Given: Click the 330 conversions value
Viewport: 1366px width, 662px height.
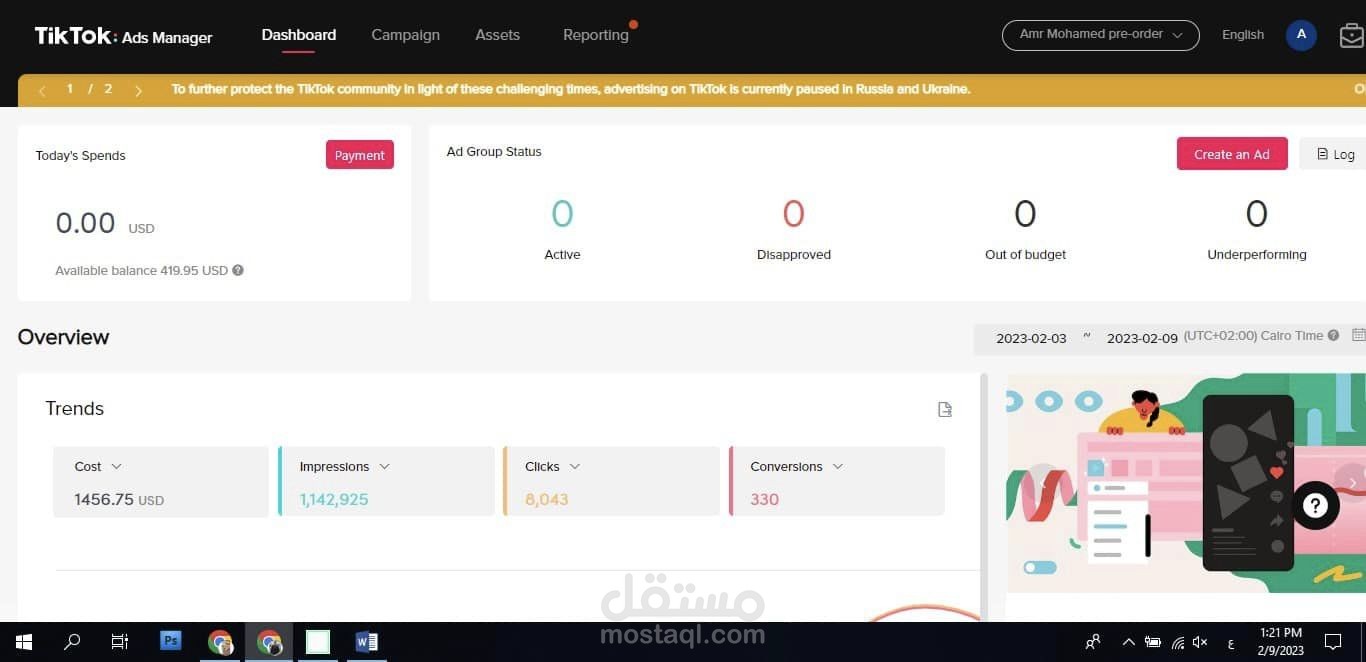Looking at the screenshot, I should click(764, 499).
